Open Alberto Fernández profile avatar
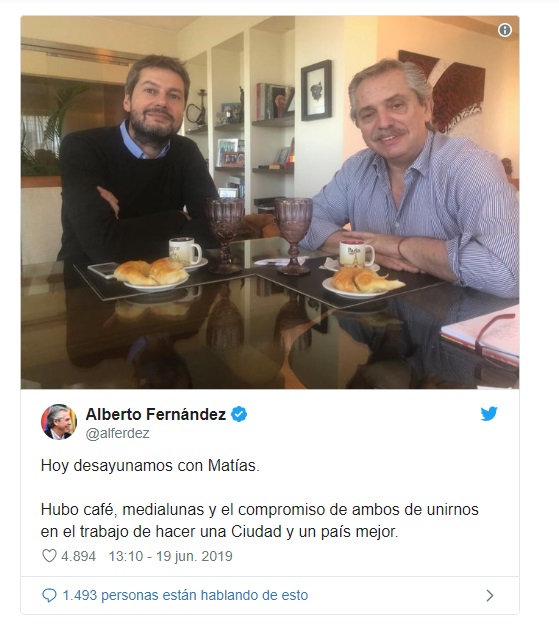The image size is (559, 637). coord(58,422)
